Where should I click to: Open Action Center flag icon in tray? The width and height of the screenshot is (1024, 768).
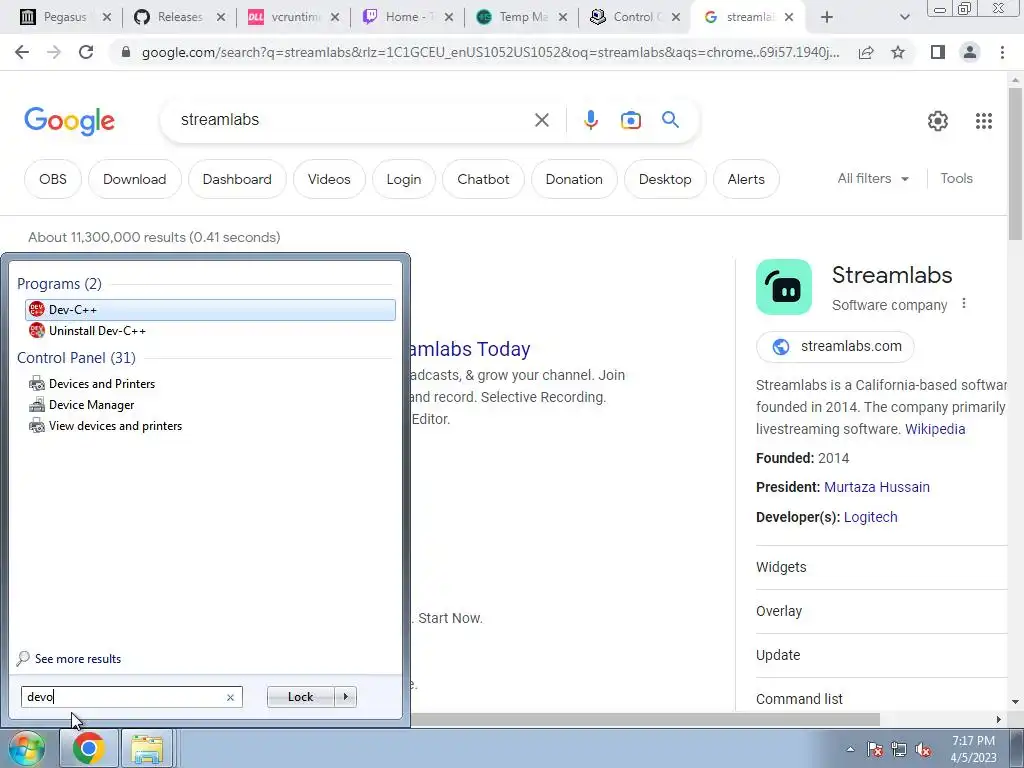coord(875,749)
